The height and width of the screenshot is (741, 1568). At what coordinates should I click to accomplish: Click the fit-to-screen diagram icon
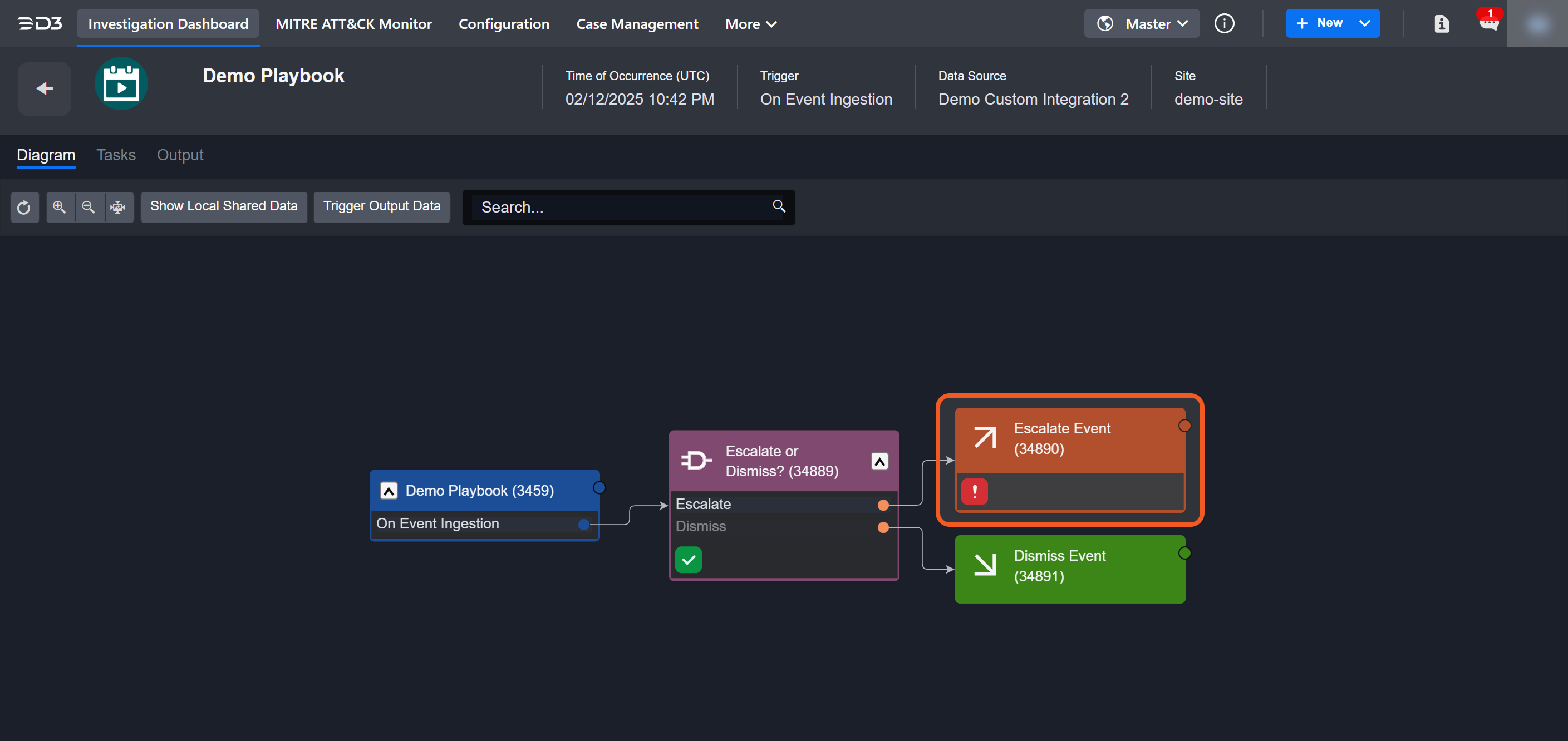(118, 208)
